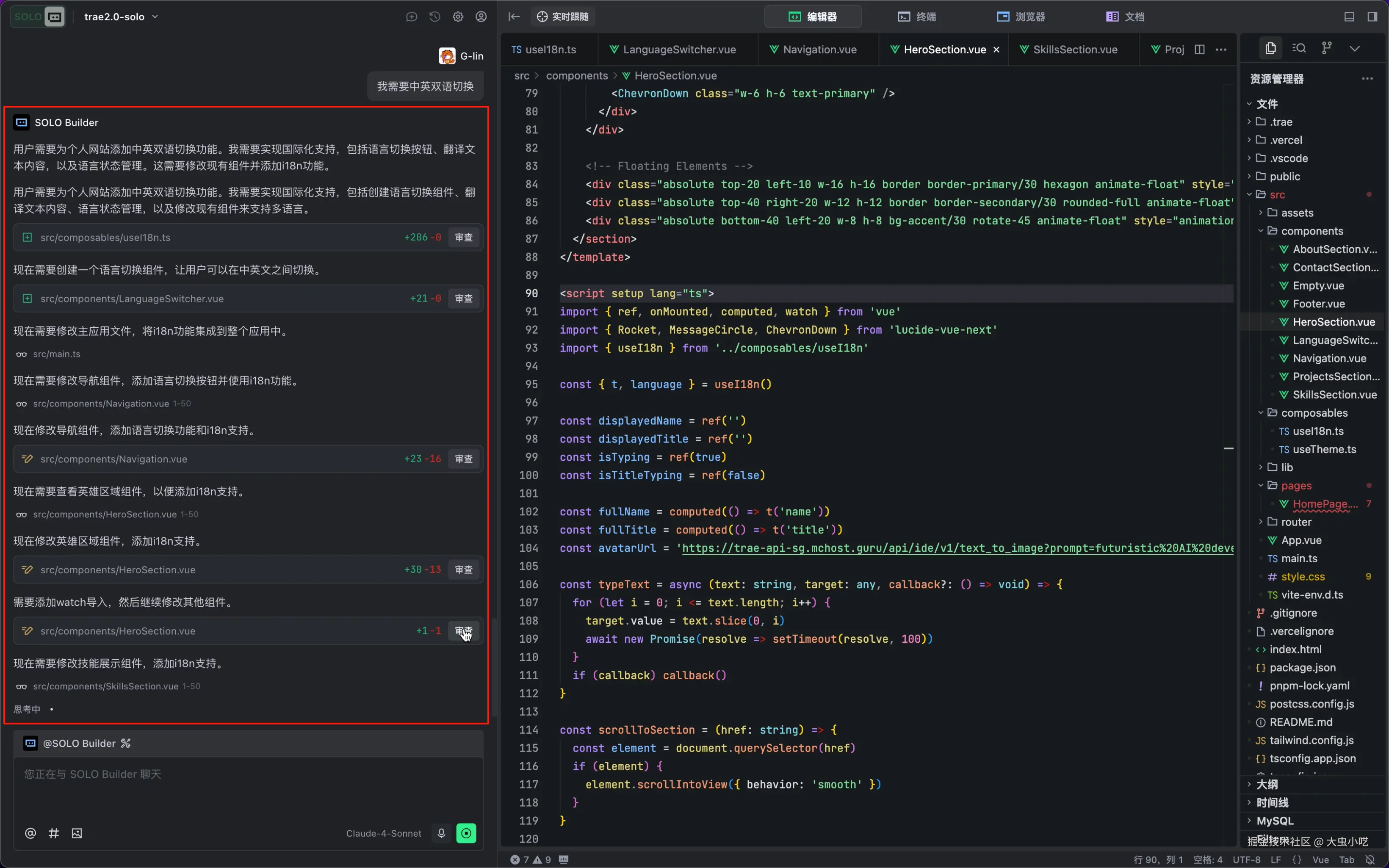The image size is (1389, 868).
Task: Click the @ mention icon
Action: point(30,833)
